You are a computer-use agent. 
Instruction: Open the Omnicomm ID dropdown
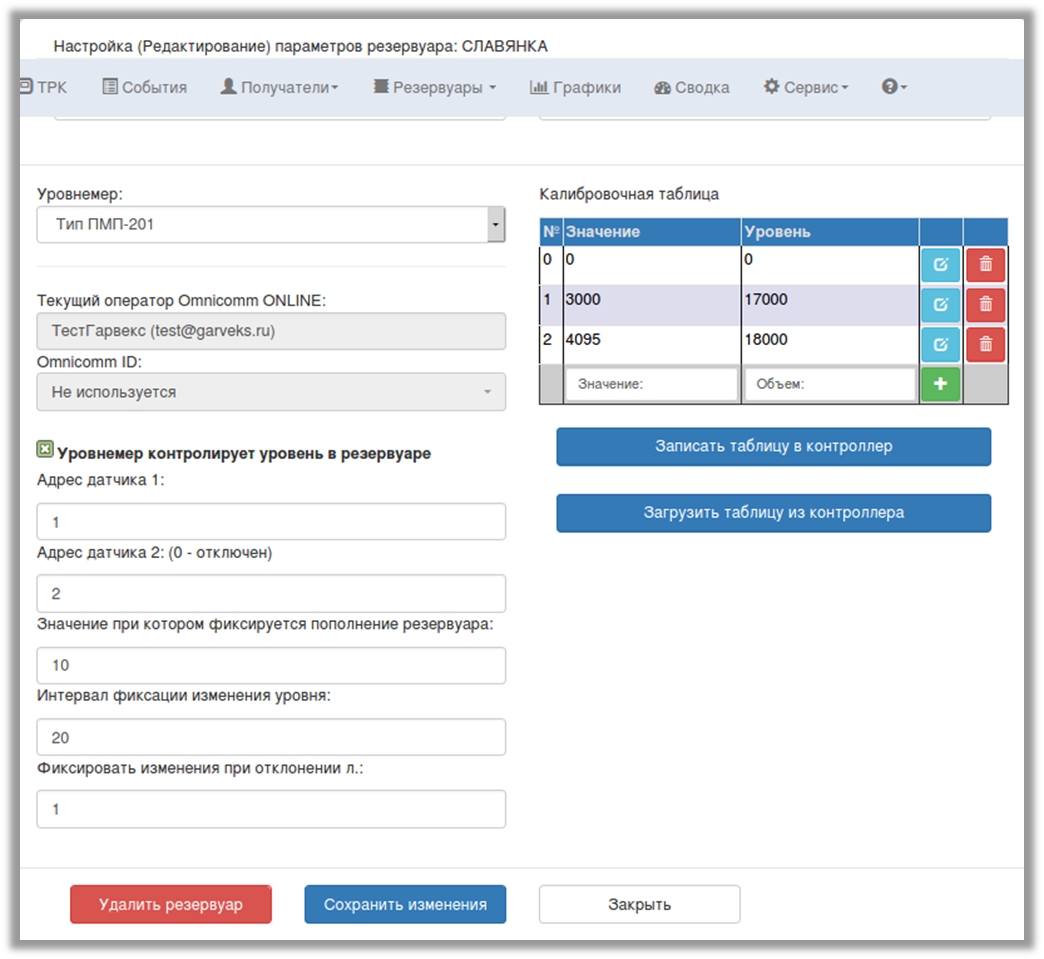pos(271,392)
